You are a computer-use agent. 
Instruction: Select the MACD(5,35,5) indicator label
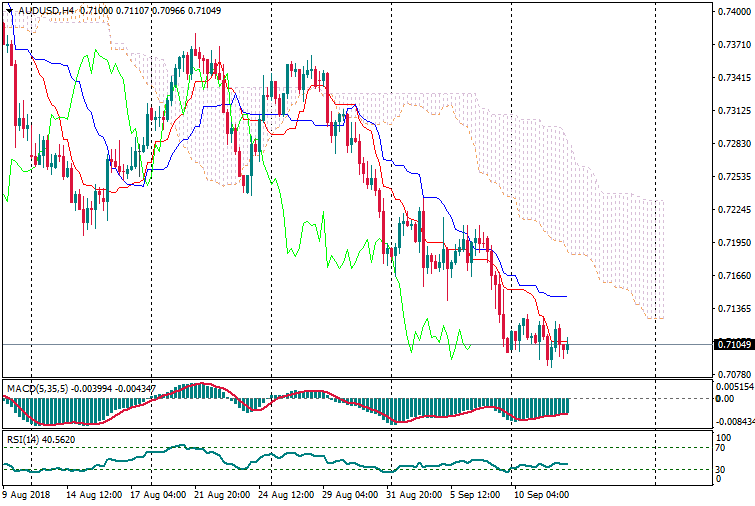(x=31, y=387)
